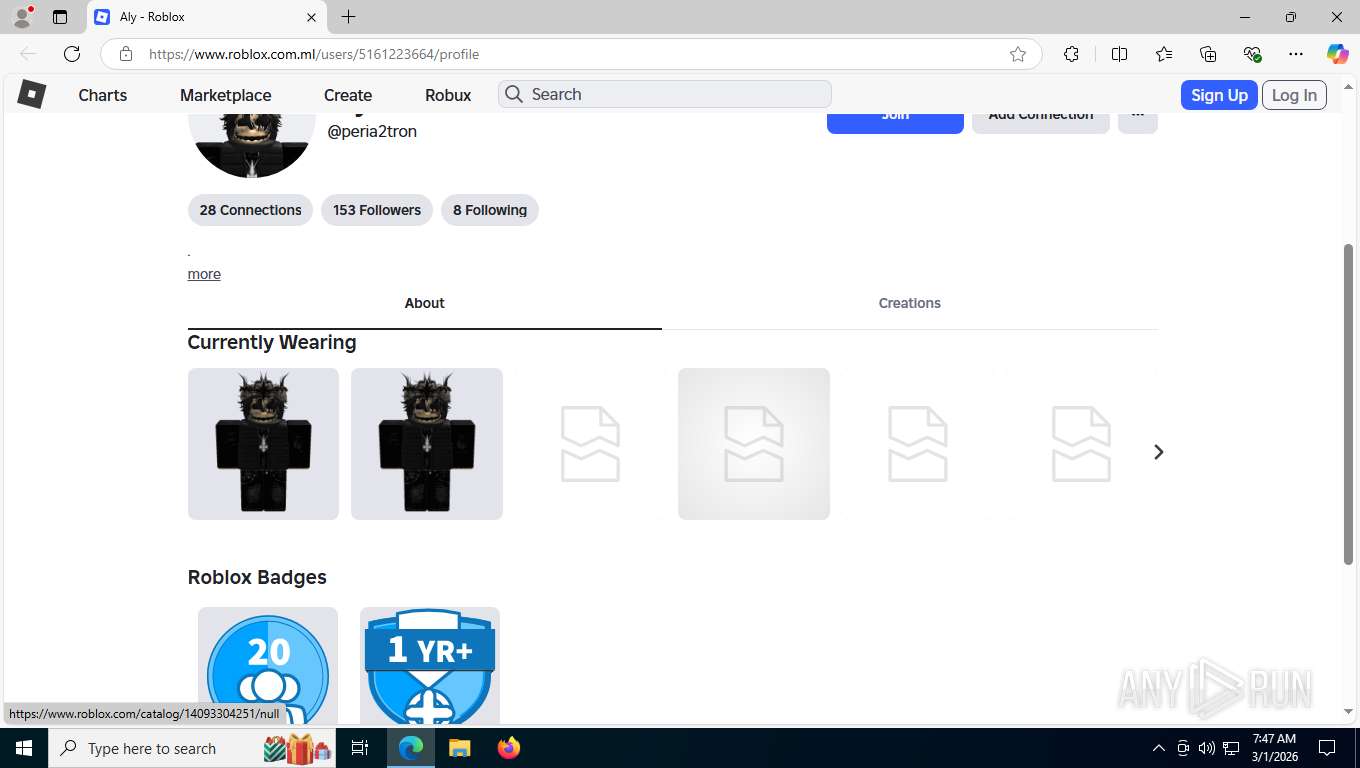
Task: Expand the bio with the more link
Action: [x=204, y=274]
